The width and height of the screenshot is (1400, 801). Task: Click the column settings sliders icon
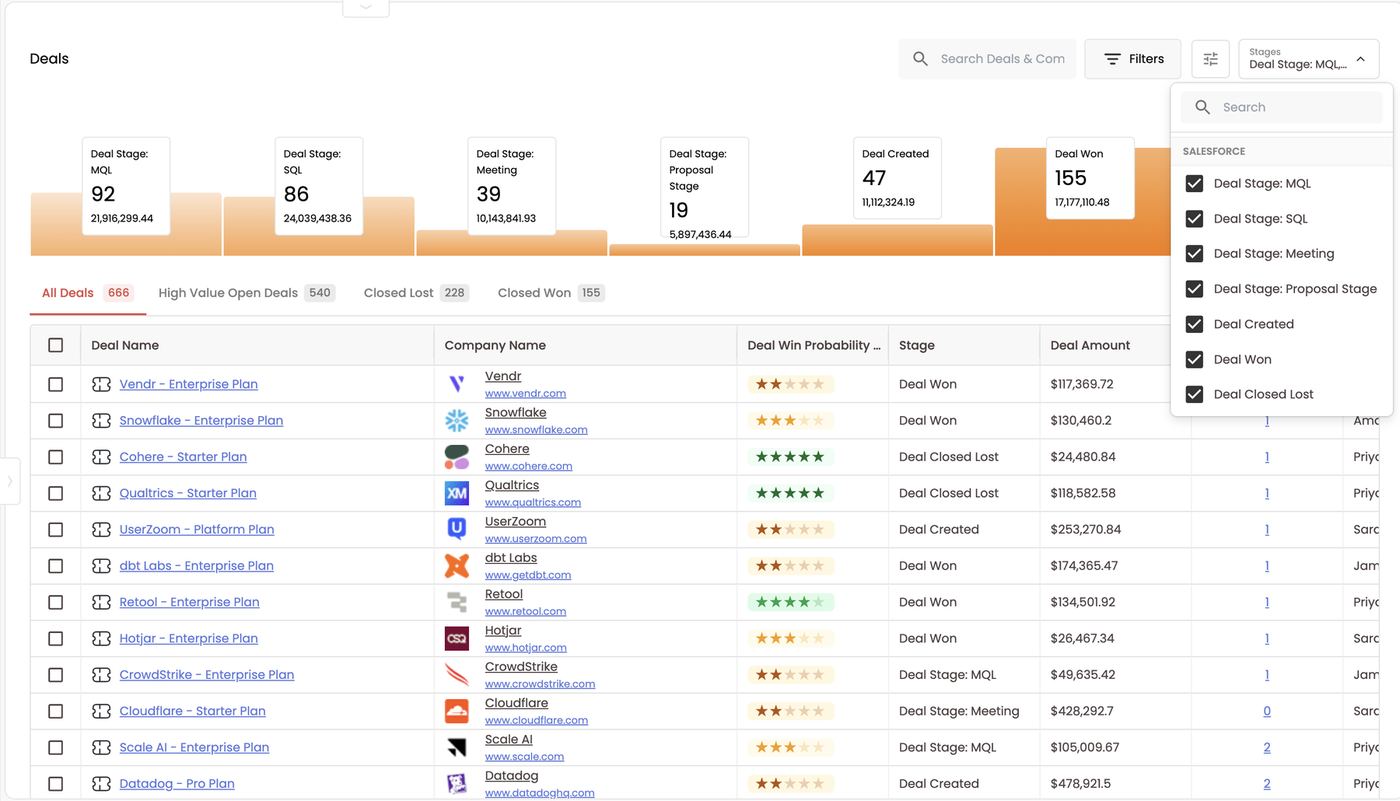click(1210, 59)
